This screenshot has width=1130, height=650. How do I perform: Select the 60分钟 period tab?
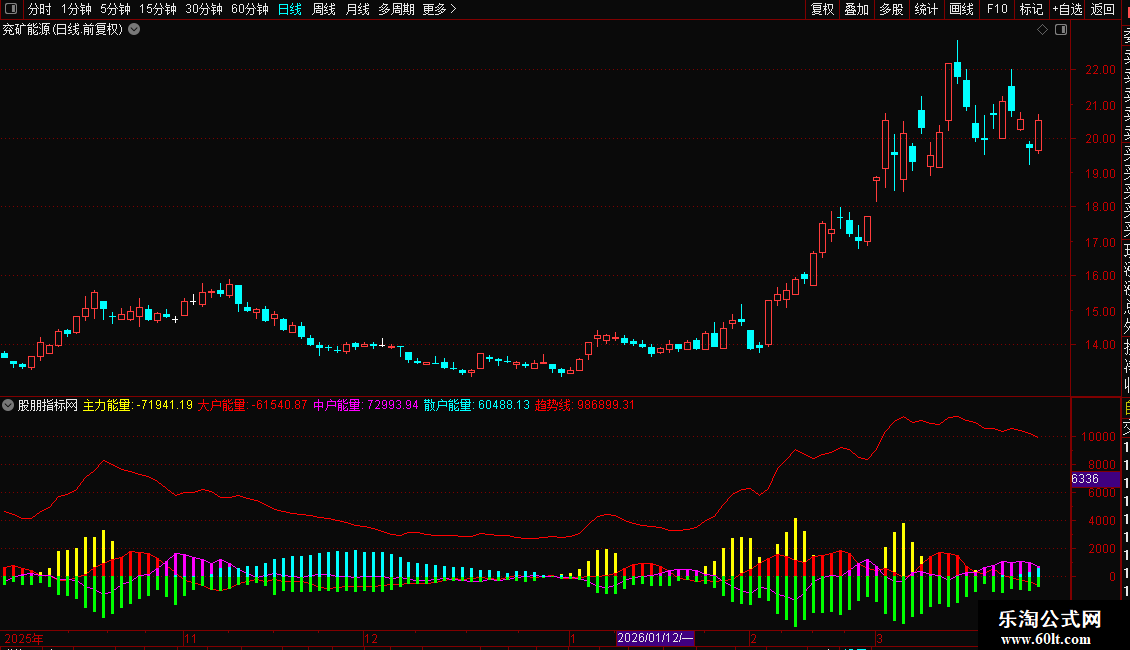tap(250, 9)
